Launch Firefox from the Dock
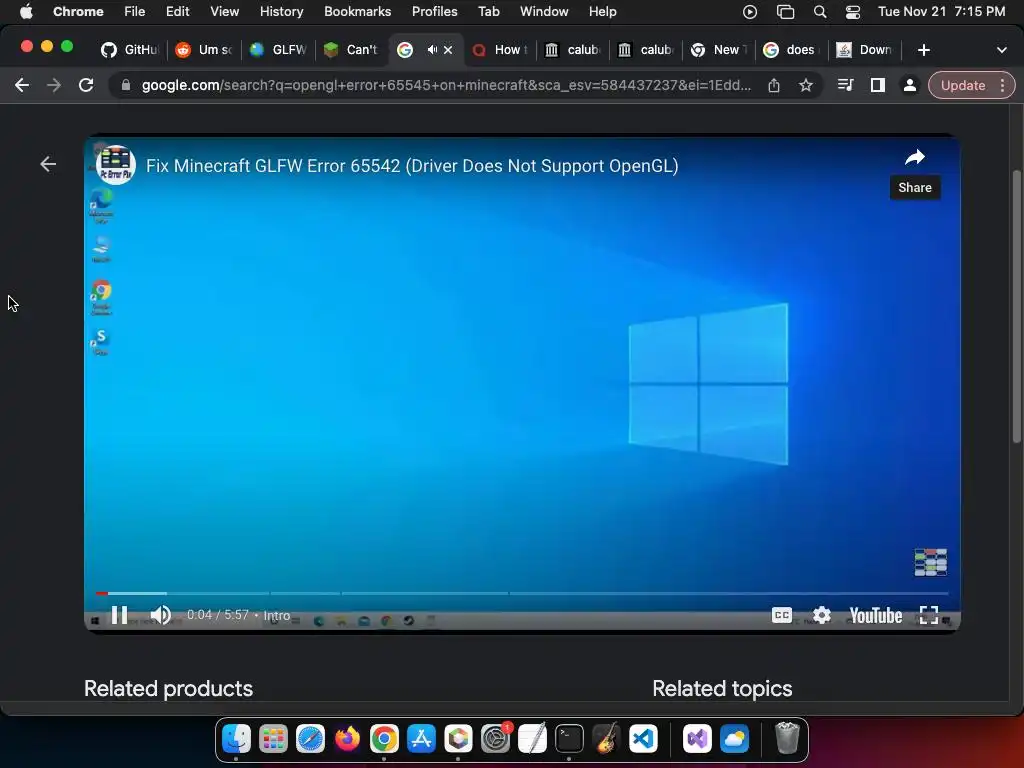This screenshot has width=1024, height=768. pyautogui.click(x=347, y=739)
